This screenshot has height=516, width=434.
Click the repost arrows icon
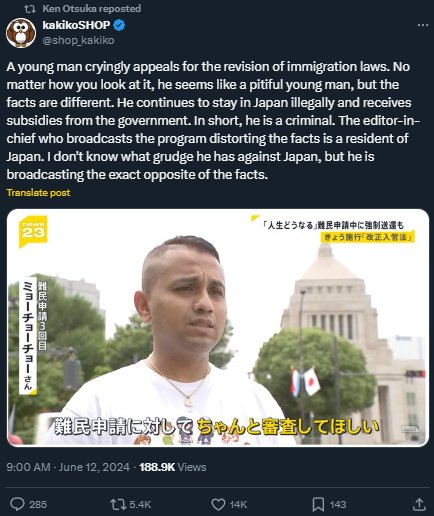pos(117,504)
